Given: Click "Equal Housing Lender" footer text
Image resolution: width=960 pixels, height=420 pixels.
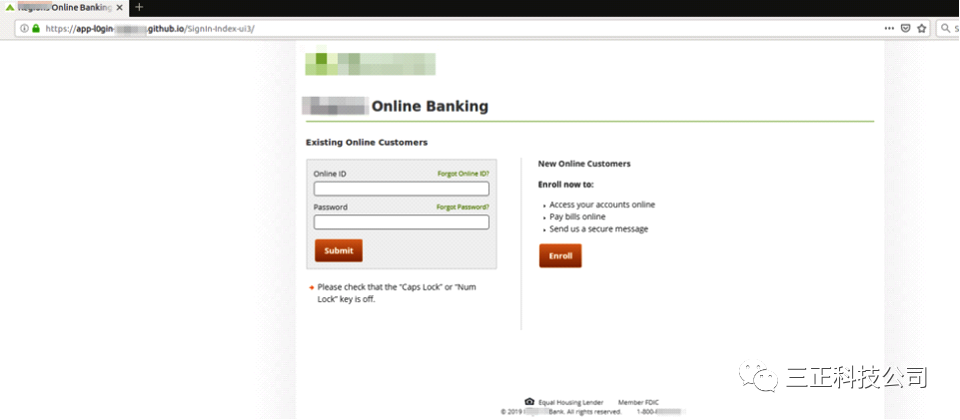Looking at the screenshot, I should pos(571,402).
